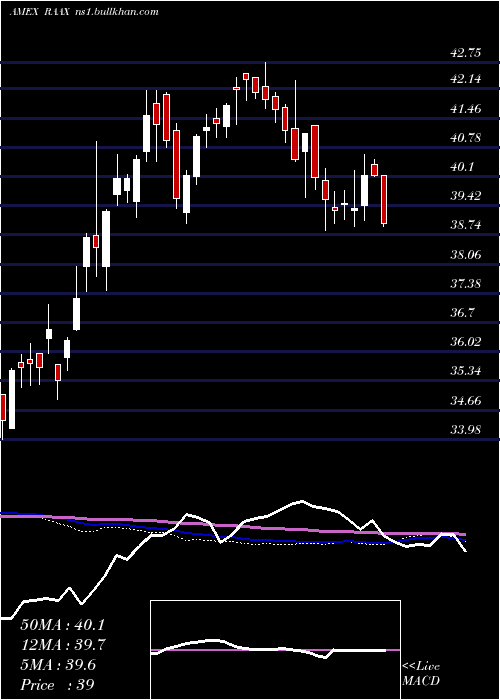
Task: Click the 42.14 price axis label
Action: coord(466,79)
